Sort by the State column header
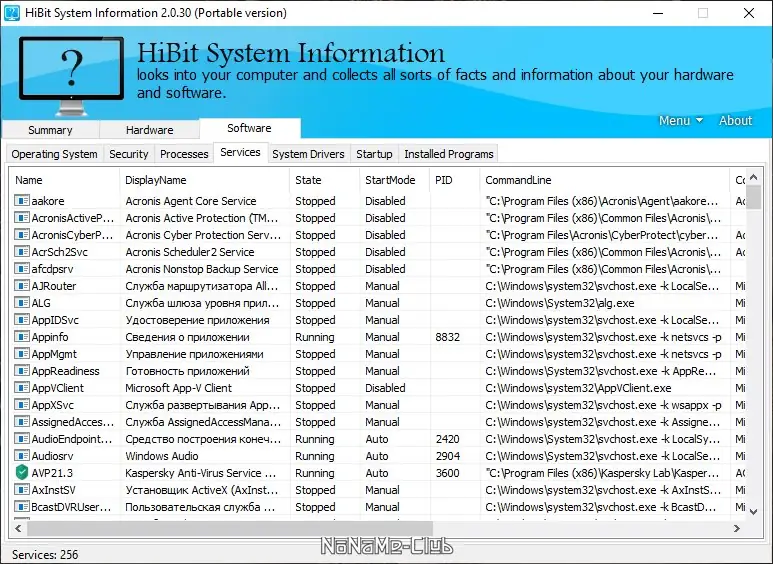This screenshot has width=773, height=564. click(324, 180)
